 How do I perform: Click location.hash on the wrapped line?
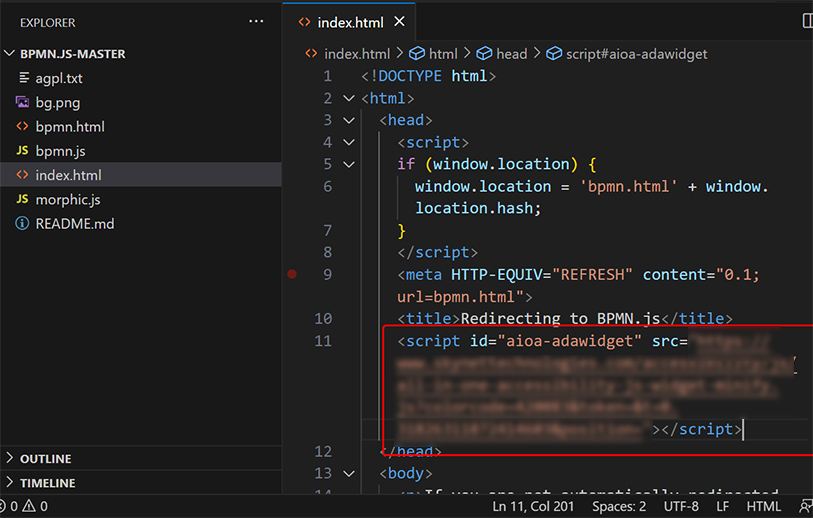pos(474,208)
